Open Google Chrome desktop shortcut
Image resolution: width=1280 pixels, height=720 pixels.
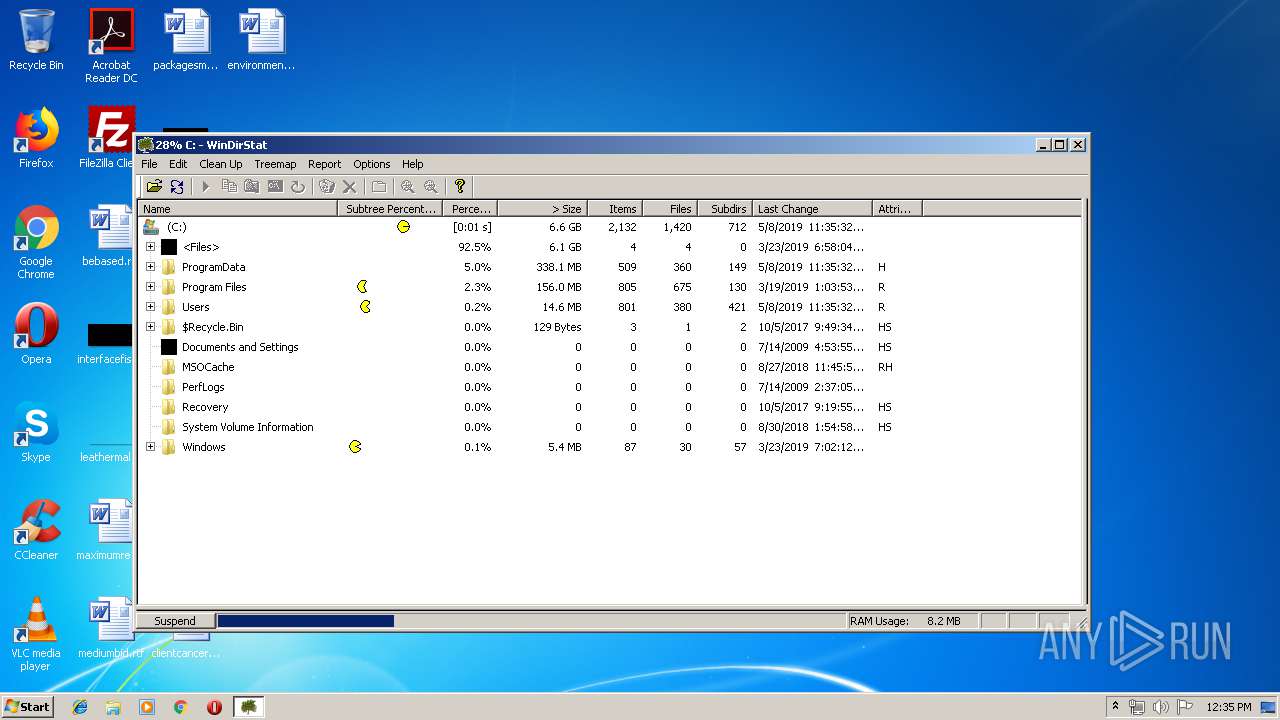[x=36, y=243]
